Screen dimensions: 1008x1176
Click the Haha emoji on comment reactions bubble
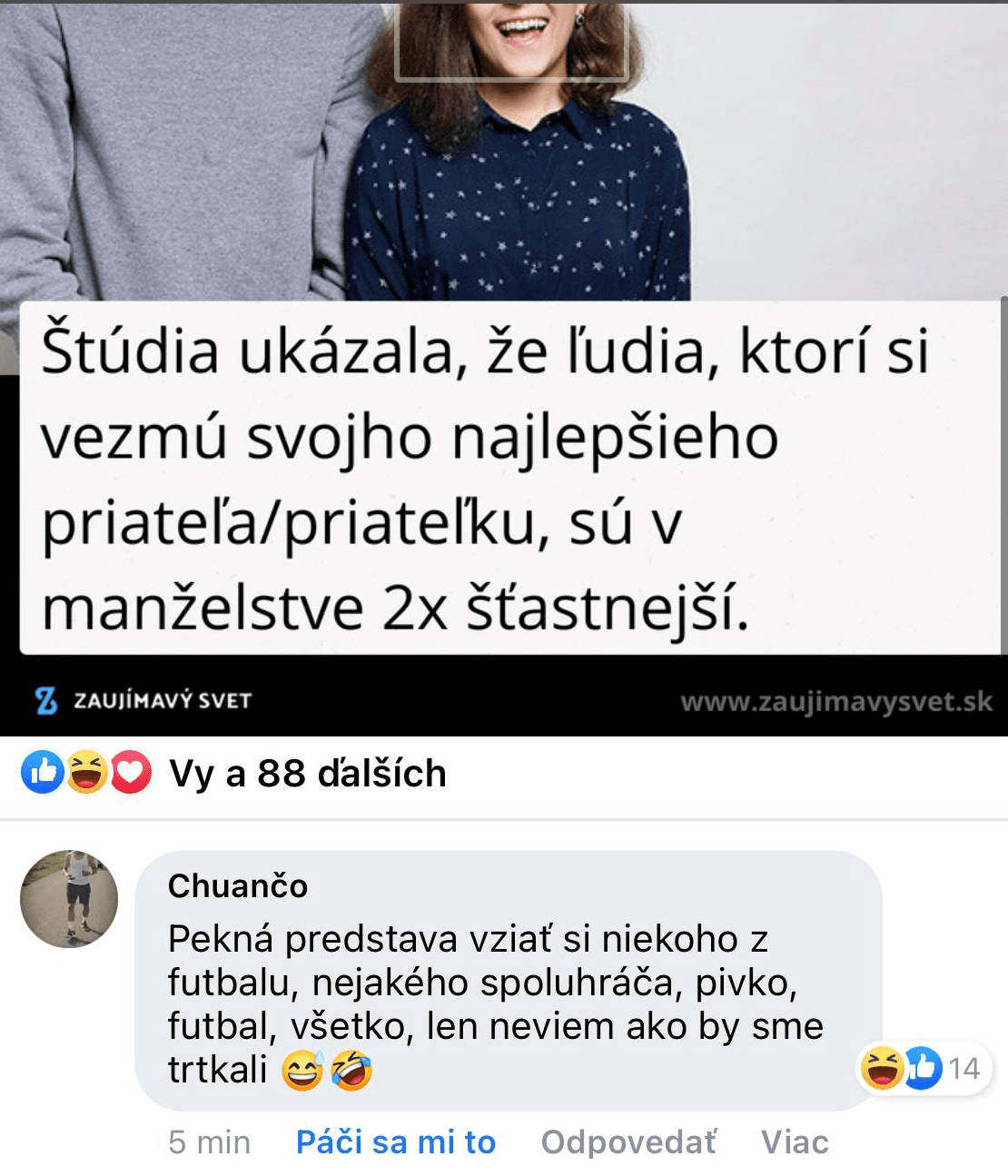point(882,1068)
